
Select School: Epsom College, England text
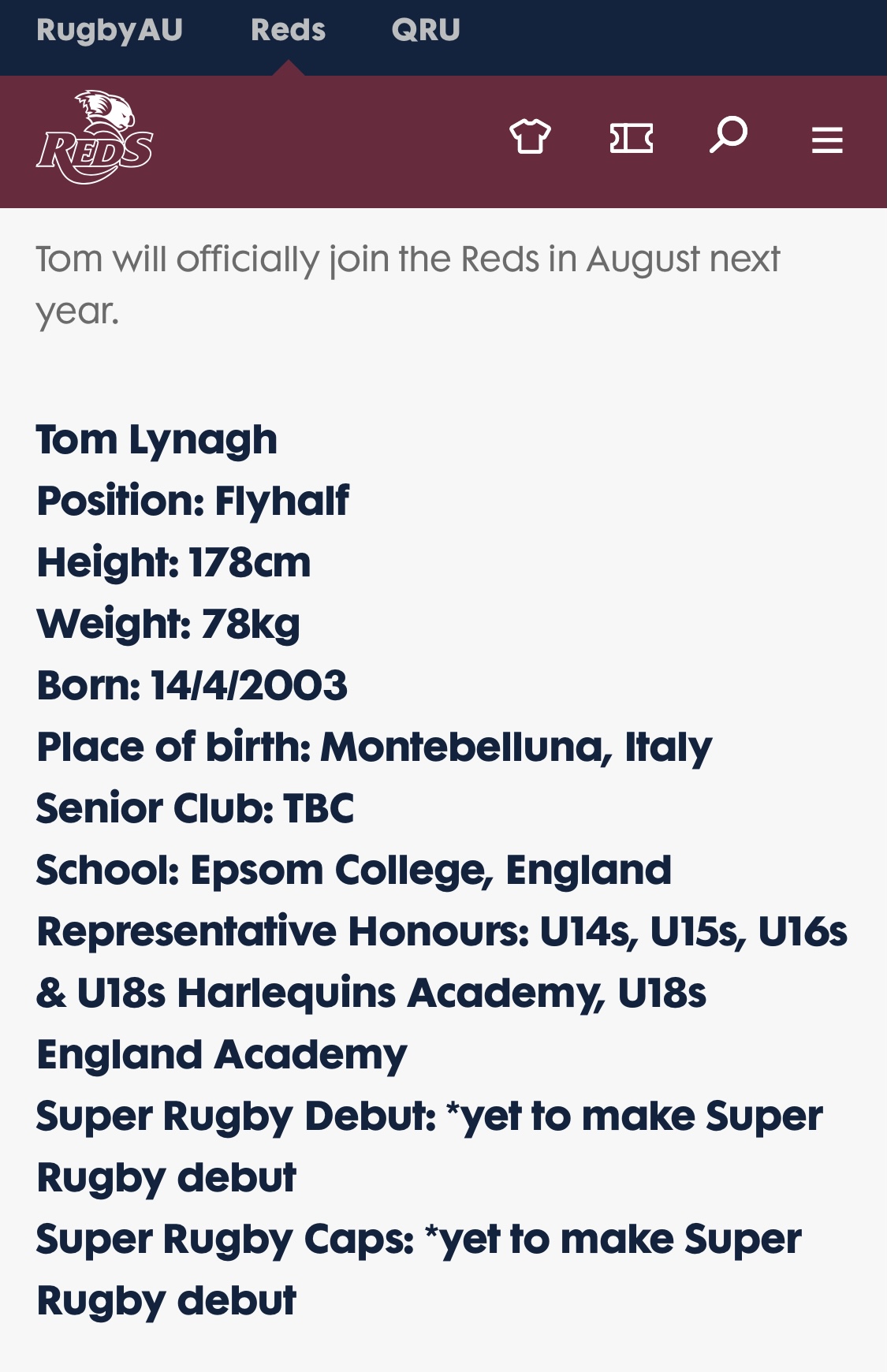(354, 870)
